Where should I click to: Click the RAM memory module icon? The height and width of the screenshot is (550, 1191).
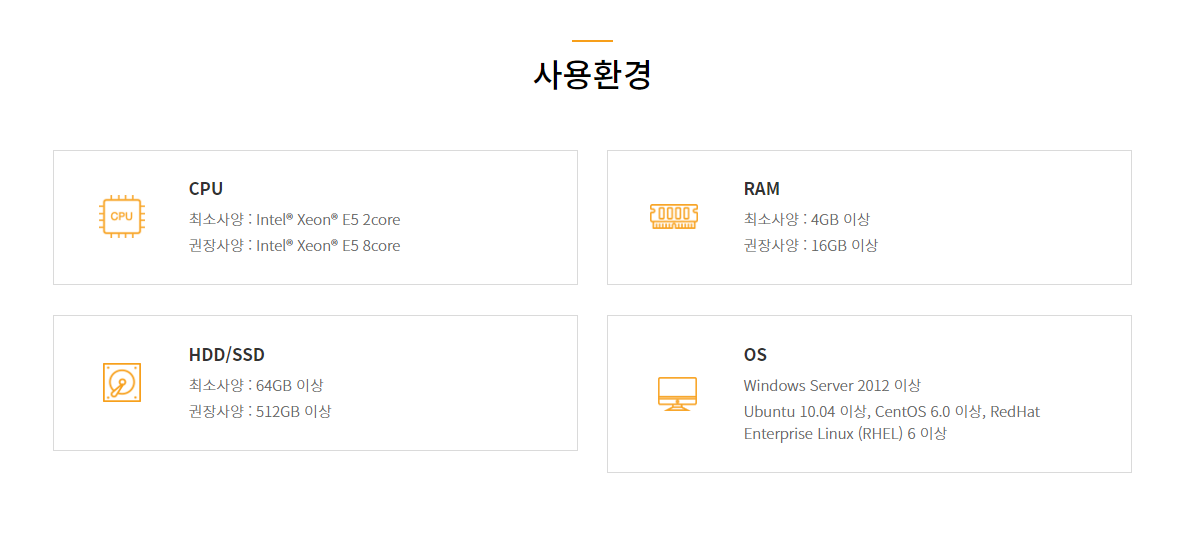[674, 217]
